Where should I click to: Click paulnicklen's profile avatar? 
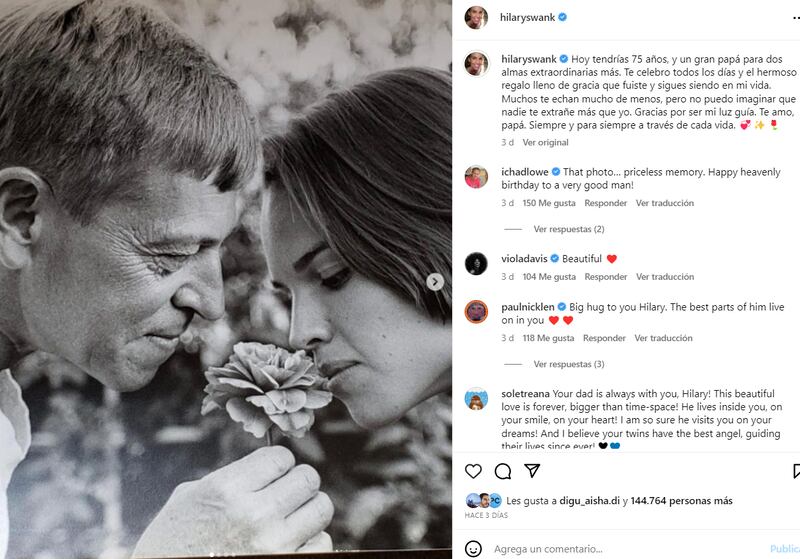(x=476, y=311)
